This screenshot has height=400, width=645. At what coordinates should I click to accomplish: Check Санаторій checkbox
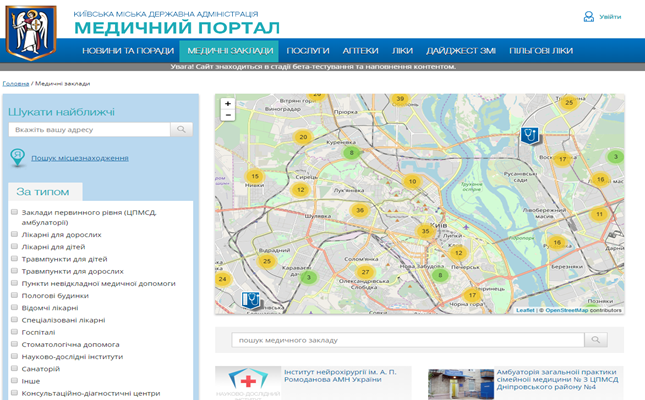pyautogui.click(x=14, y=368)
